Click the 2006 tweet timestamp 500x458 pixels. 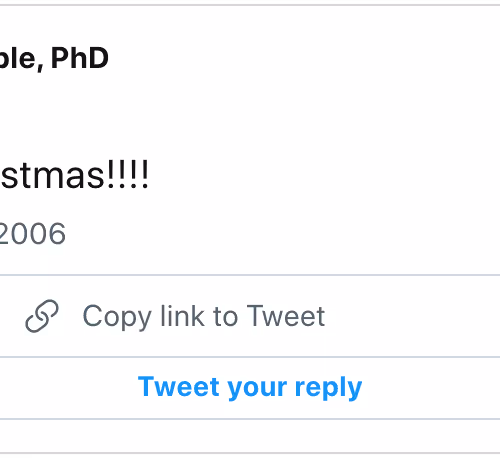(33, 233)
